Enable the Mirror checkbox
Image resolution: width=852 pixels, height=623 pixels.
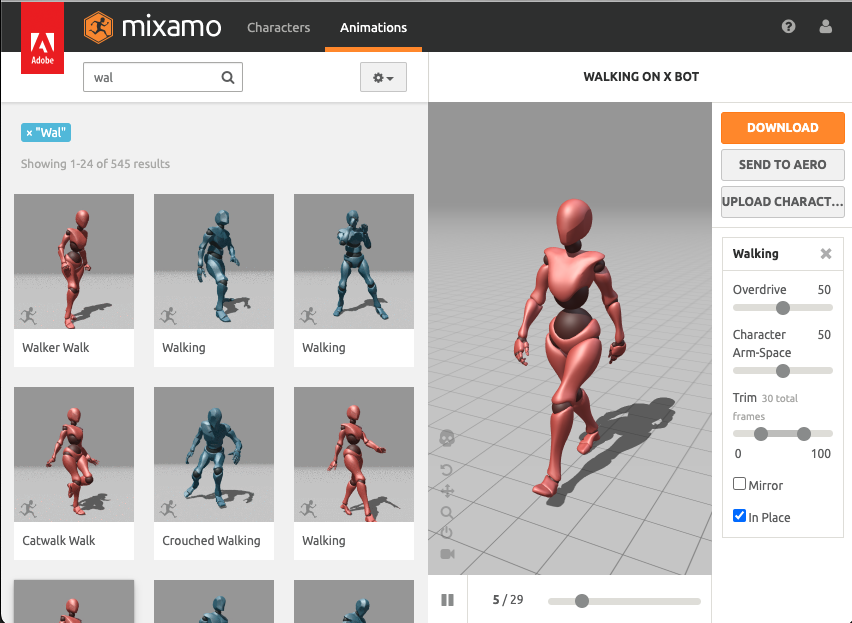point(739,483)
